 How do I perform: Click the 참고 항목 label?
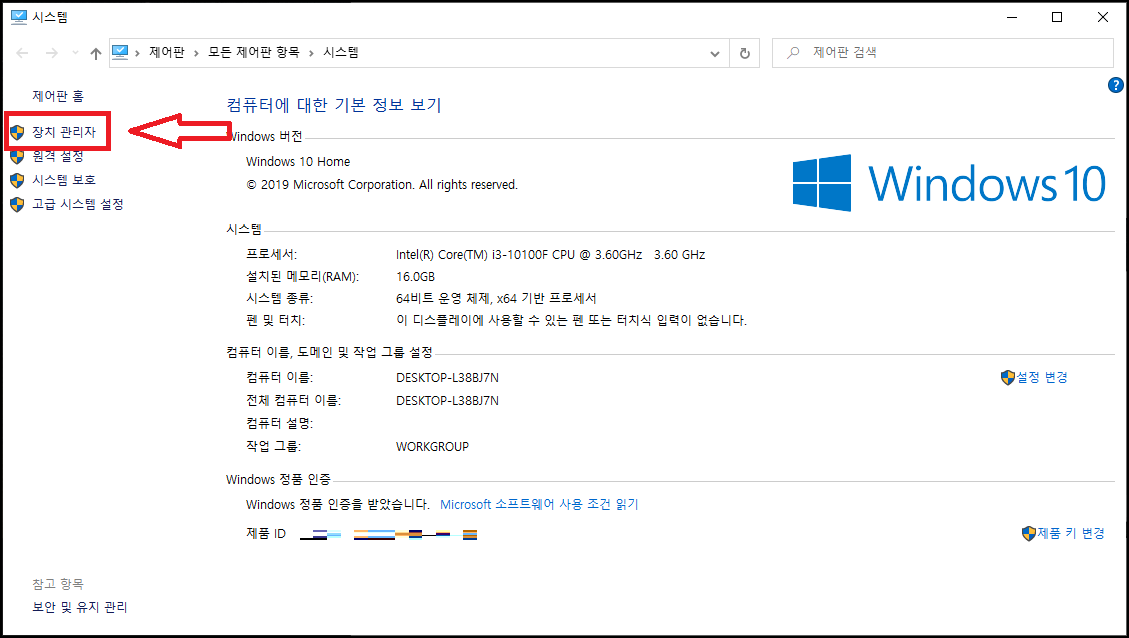point(58,583)
